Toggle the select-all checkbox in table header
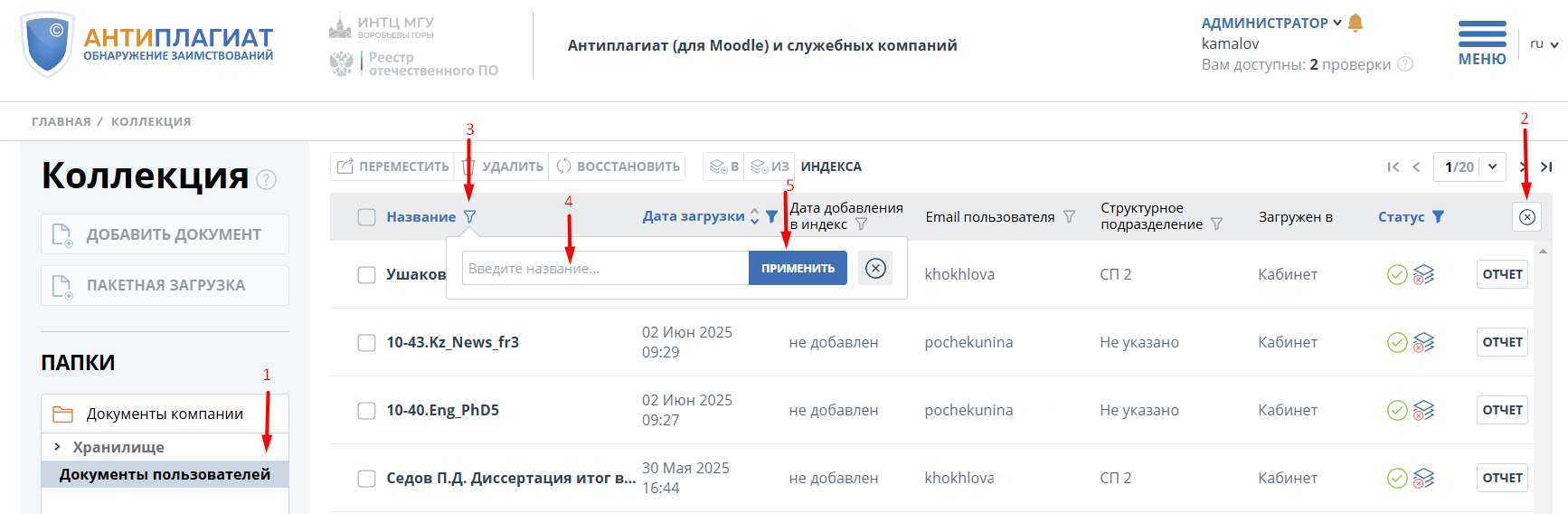The image size is (1568, 514). coord(366,217)
